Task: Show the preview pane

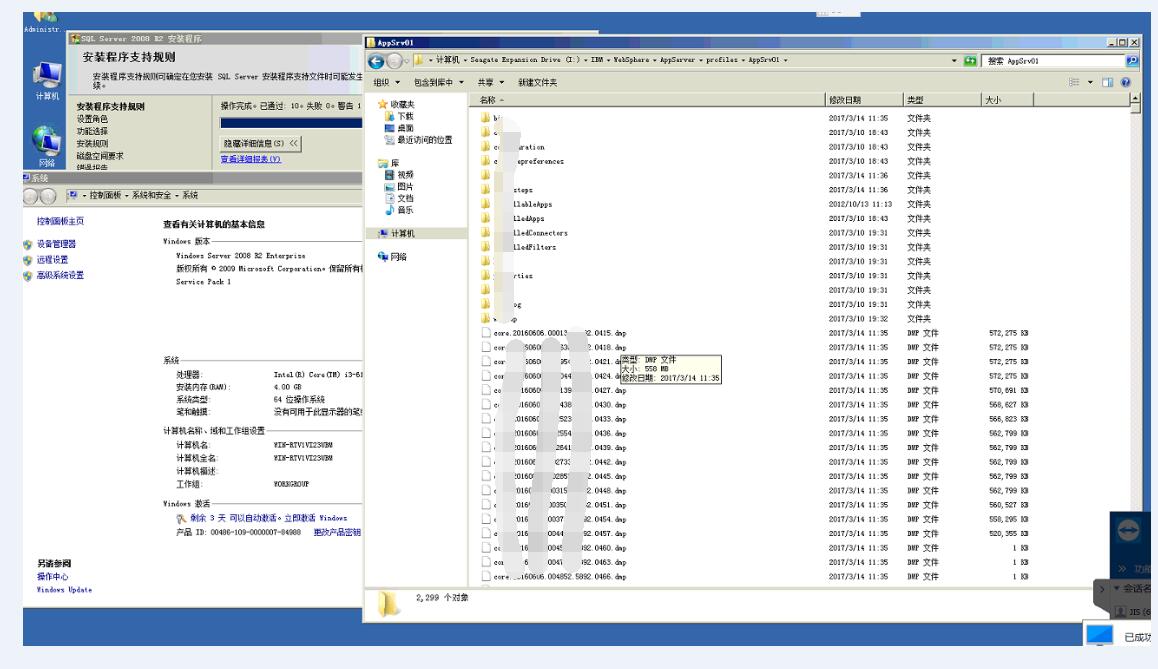Action: coord(1107,82)
